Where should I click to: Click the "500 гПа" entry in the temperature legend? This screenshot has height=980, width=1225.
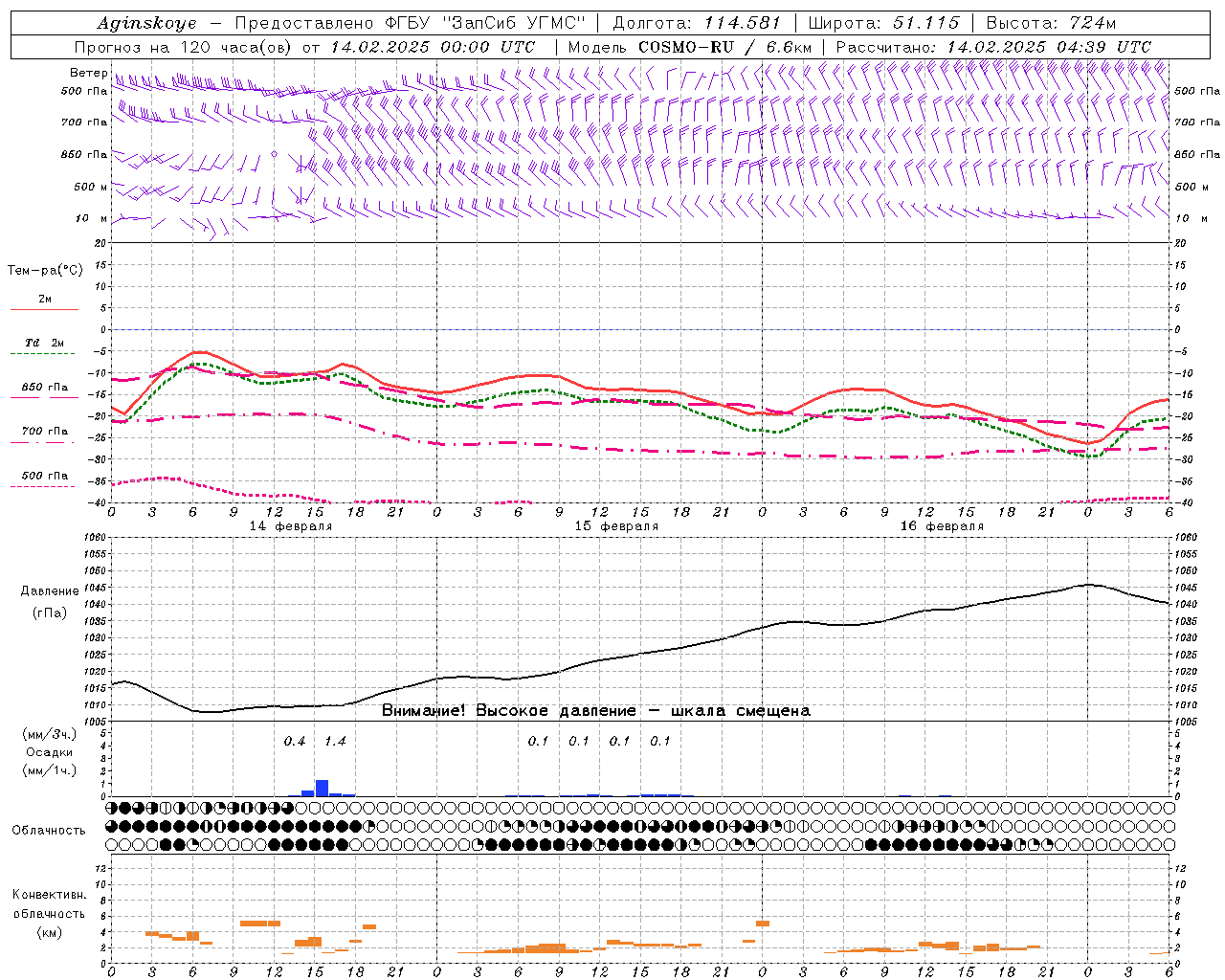45,476
